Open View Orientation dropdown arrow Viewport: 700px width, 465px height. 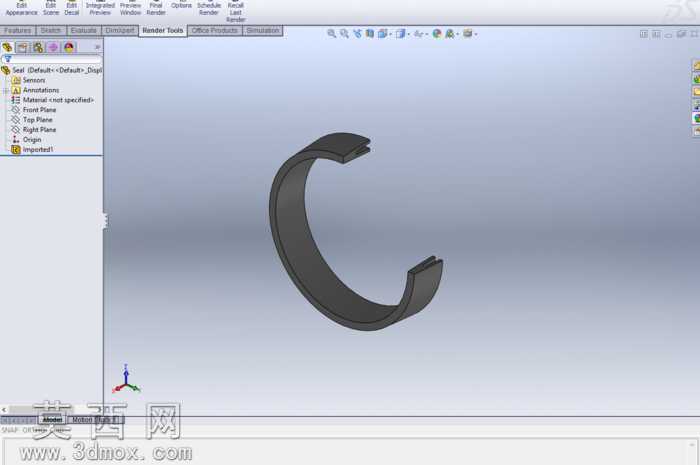point(390,34)
